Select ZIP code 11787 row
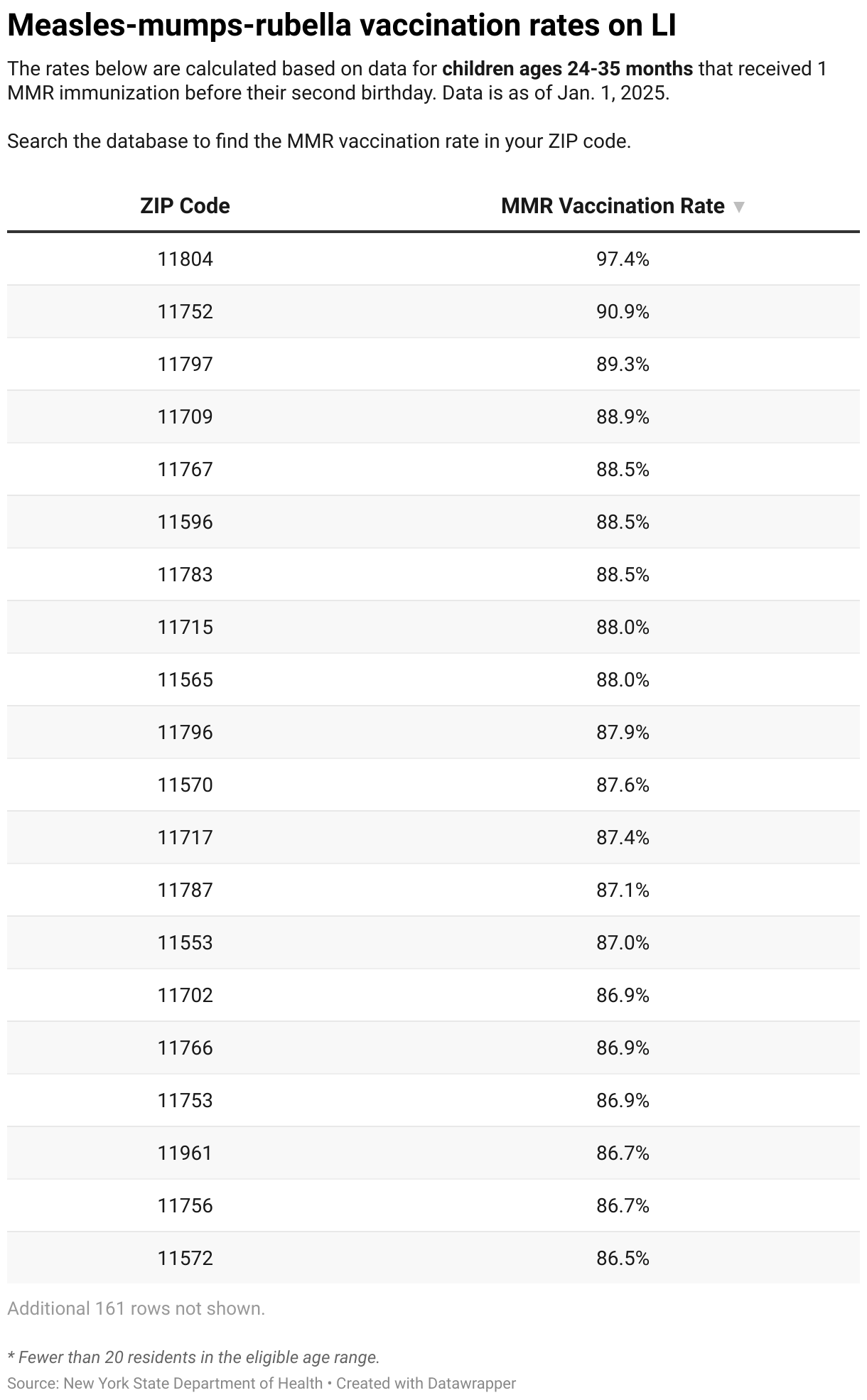This screenshot has height=1400, width=867. click(x=433, y=890)
